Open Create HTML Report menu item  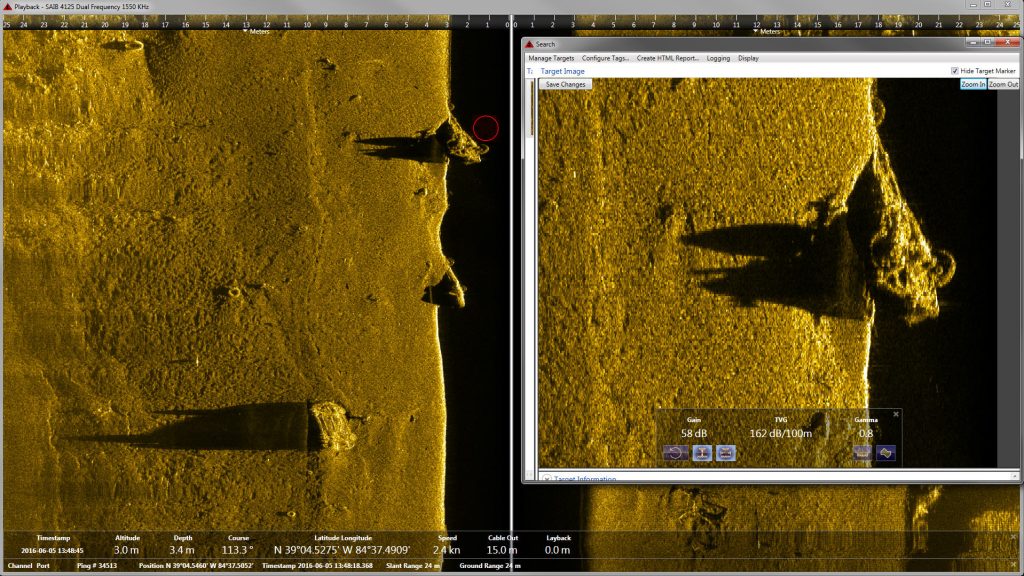pos(667,58)
